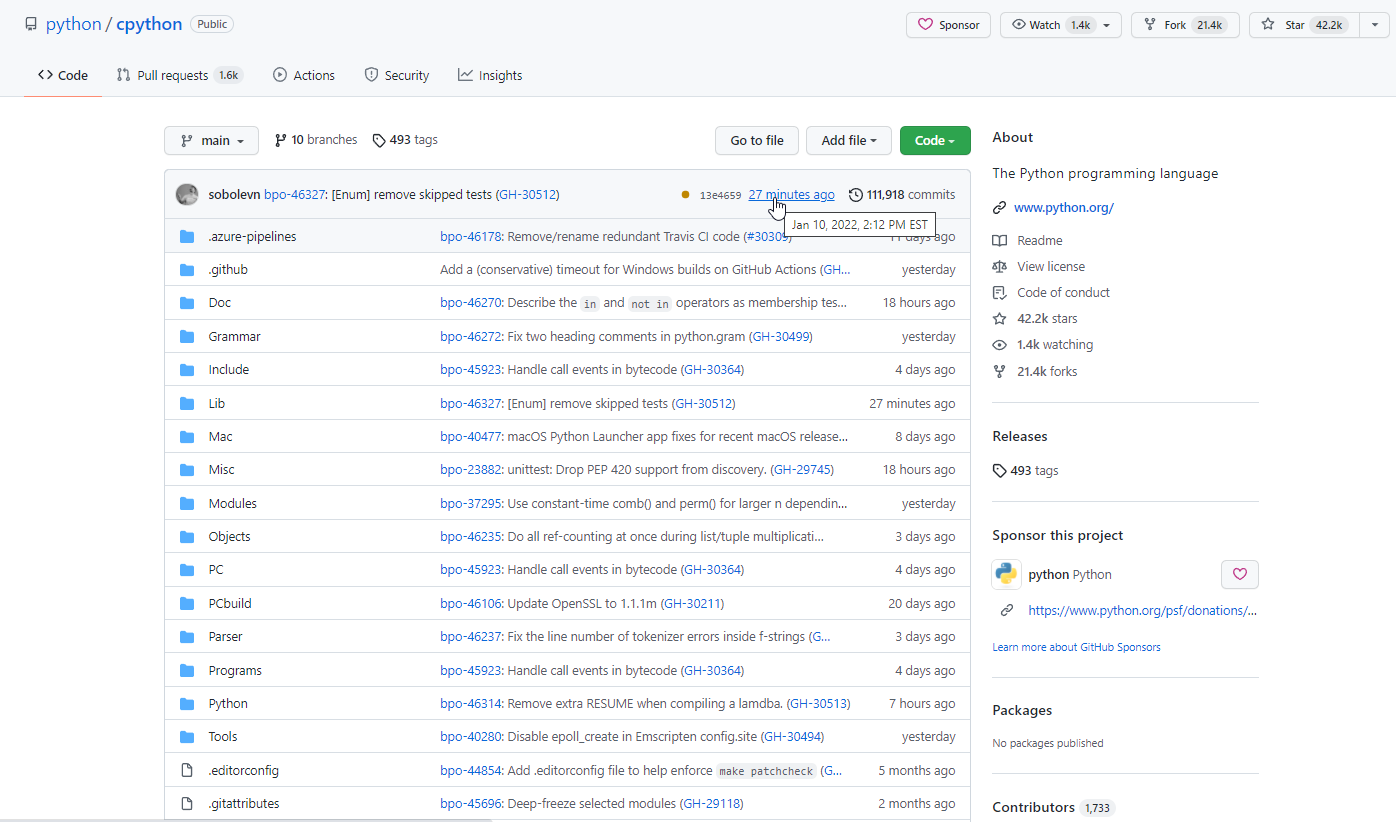Click the repository book icon beside python/cpython

point(30,23)
